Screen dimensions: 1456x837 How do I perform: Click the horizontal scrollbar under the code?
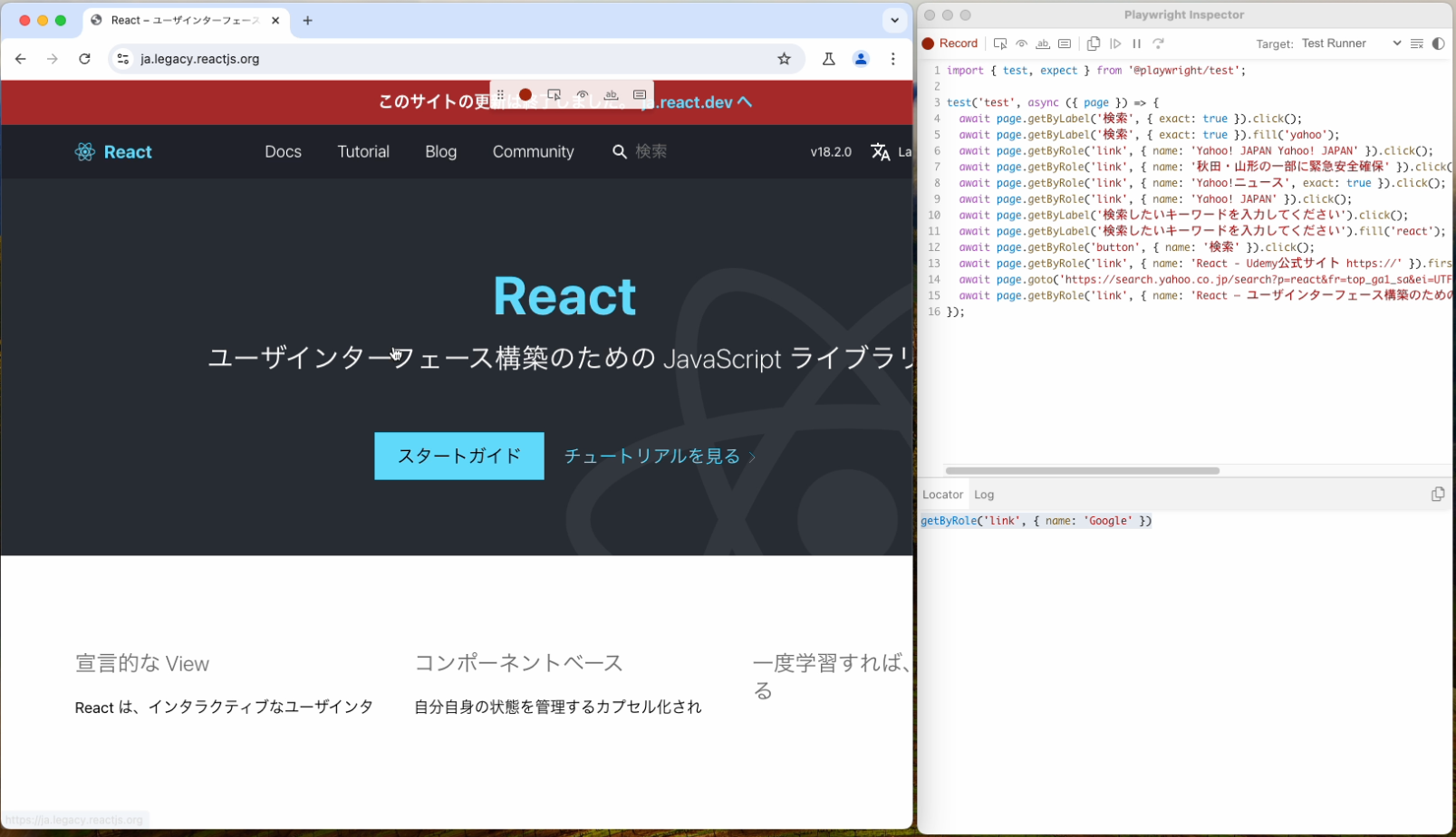click(1083, 471)
